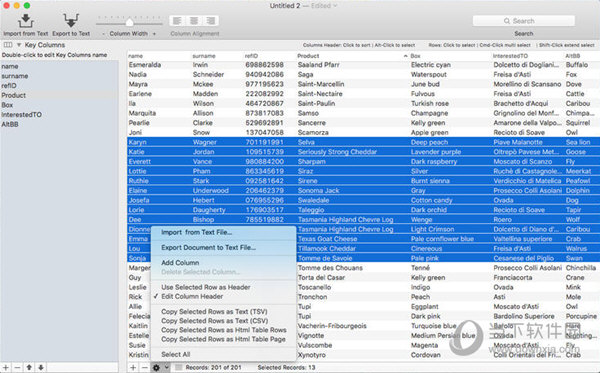Choose Copy Selected Rows as Text (TSV)
The height and width of the screenshot is (373, 600).
click(x=214, y=311)
